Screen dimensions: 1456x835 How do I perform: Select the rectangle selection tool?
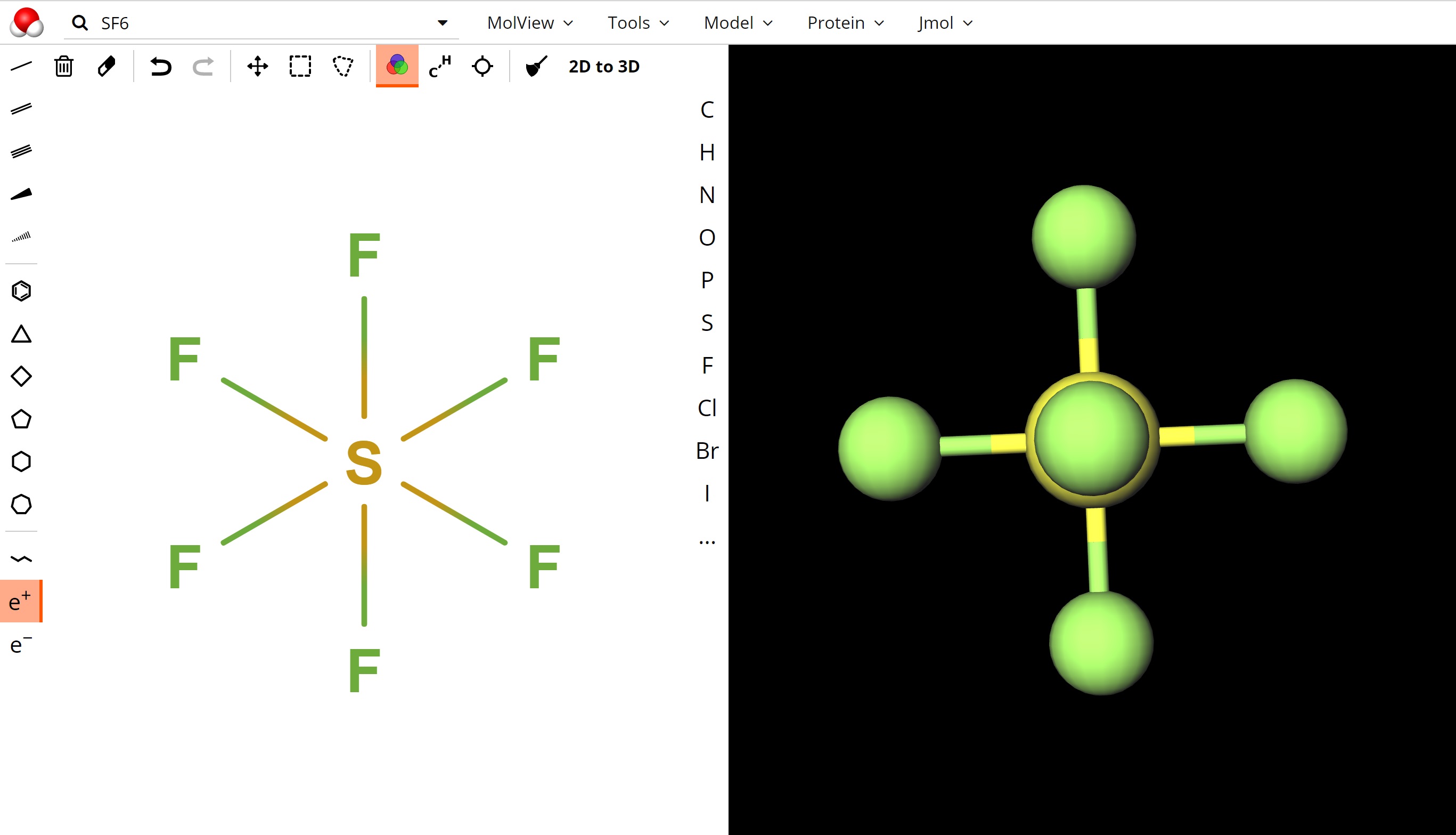[x=300, y=67]
